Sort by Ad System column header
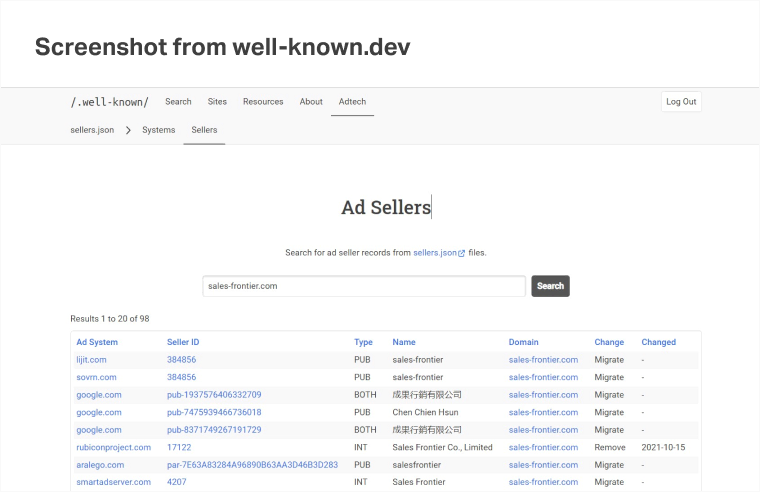760x492 pixels. coord(97,342)
